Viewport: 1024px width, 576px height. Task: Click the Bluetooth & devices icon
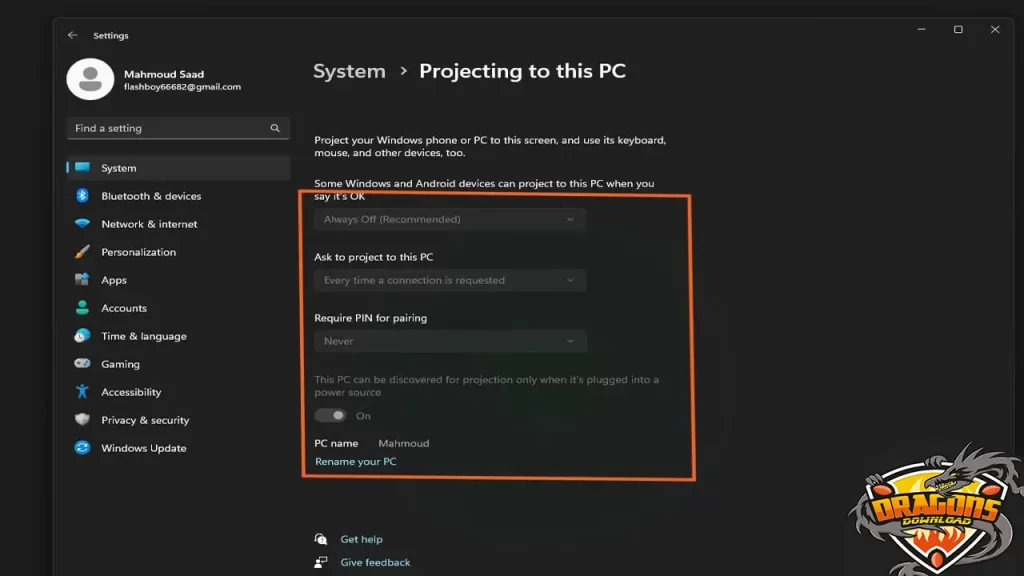pos(82,196)
